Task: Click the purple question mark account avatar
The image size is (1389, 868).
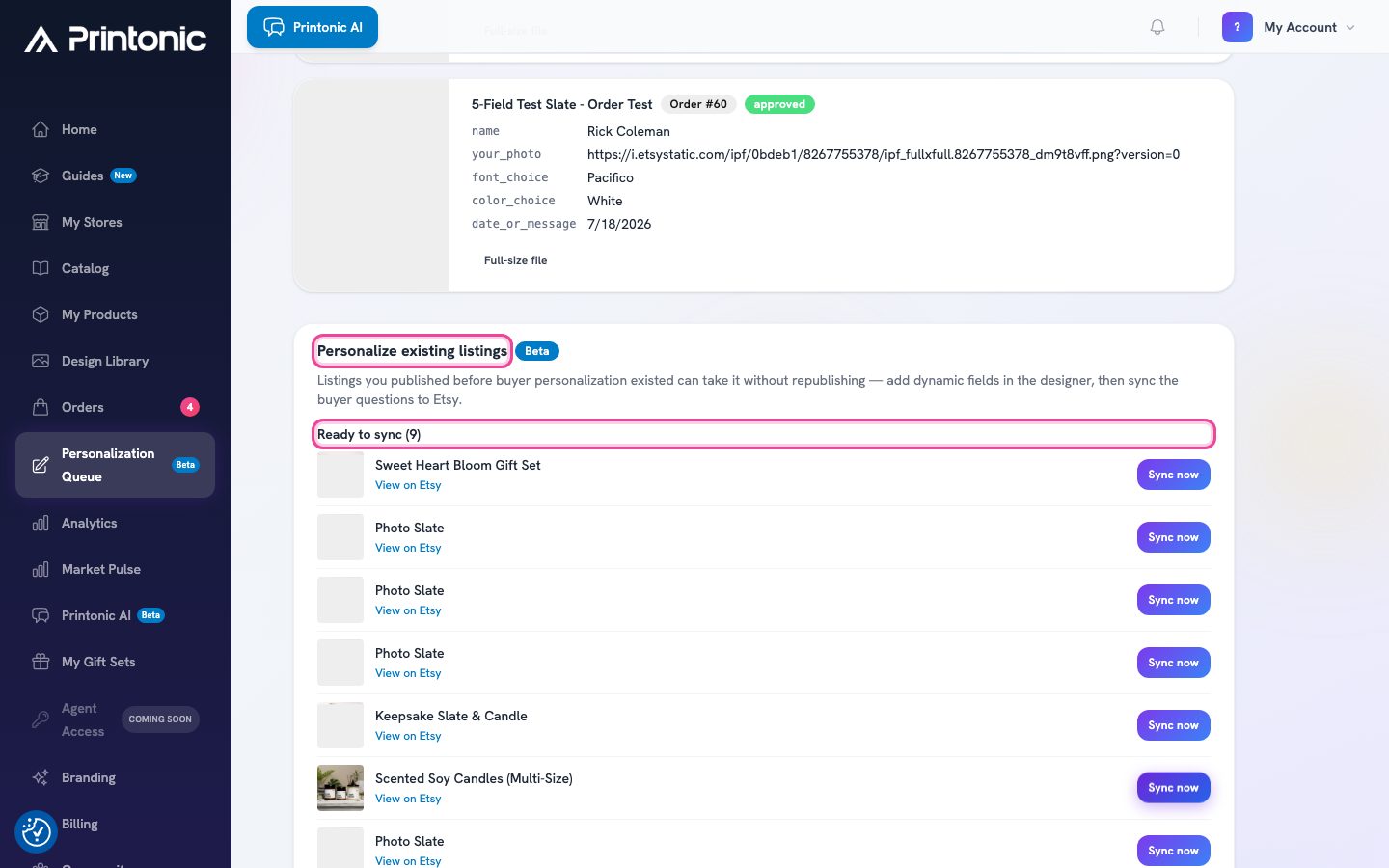Action: pos(1238,27)
